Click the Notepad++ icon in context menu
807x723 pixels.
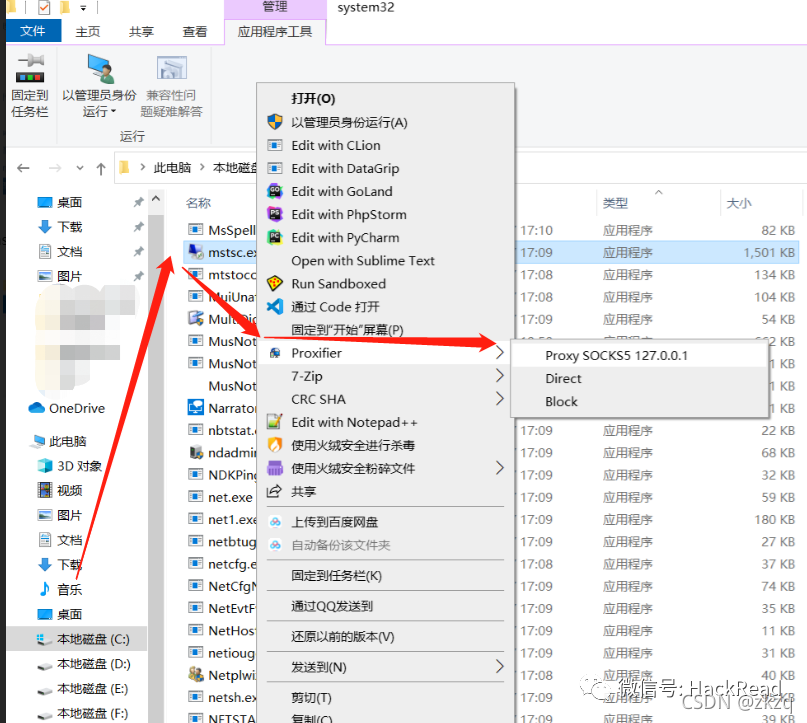pyautogui.click(x=275, y=422)
